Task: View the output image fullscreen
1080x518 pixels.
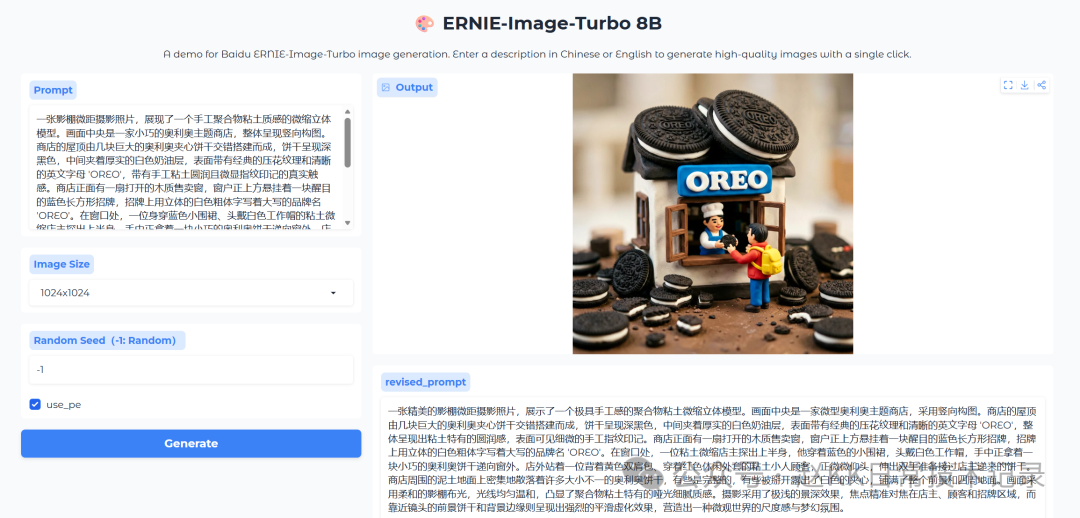Action: (x=1008, y=85)
